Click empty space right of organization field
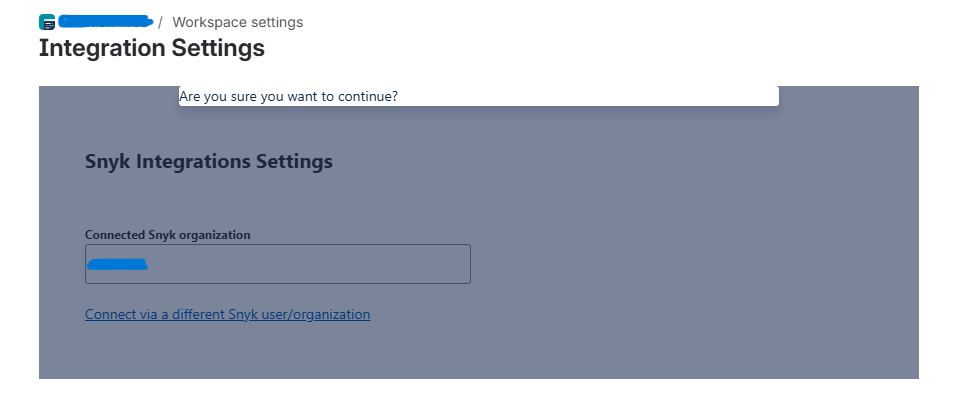 click(x=674, y=264)
